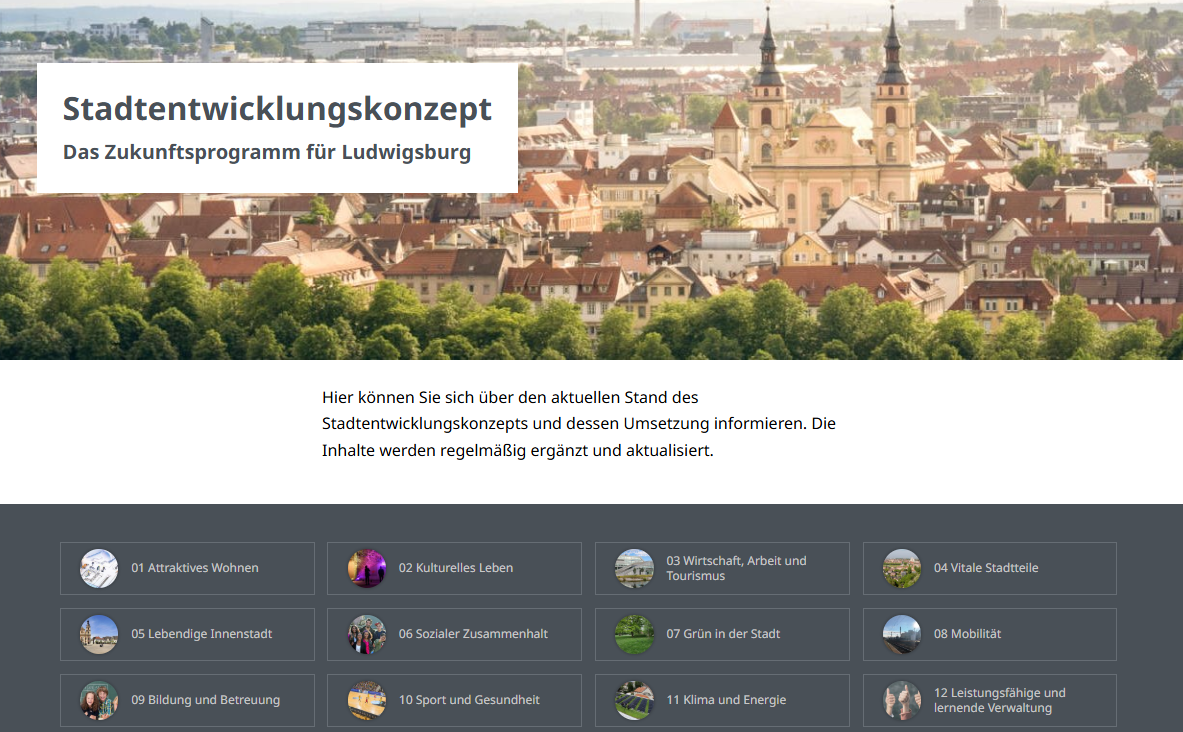Screen dimensions: 1183x732
Task: Click the 03 Wirtschaft, Arbeit und Tourismus icon
Action: coord(634,567)
